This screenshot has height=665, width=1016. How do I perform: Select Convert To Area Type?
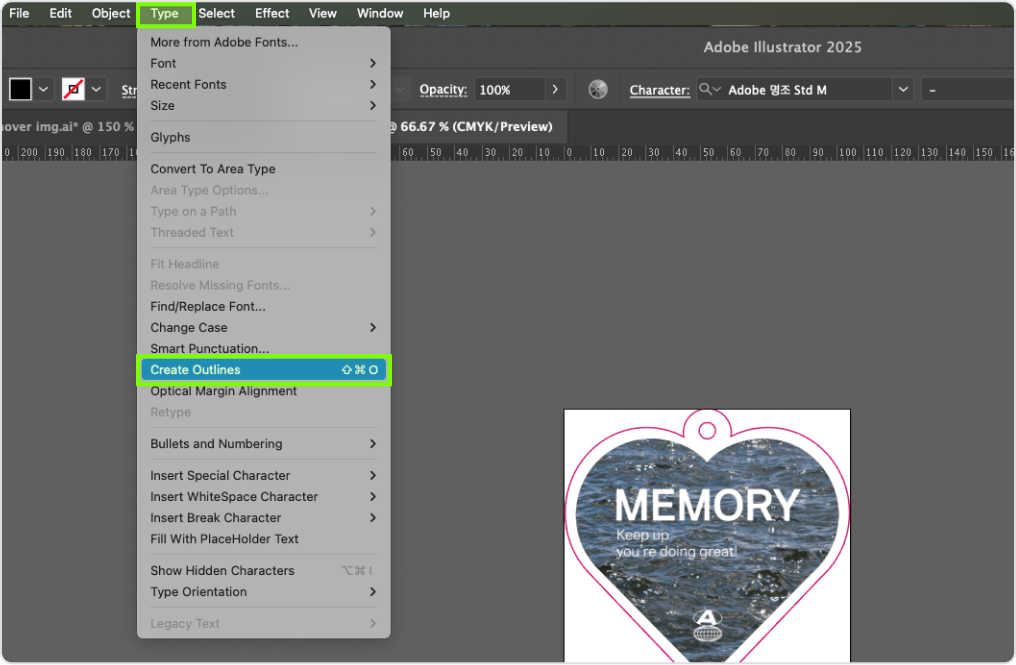point(213,169)
